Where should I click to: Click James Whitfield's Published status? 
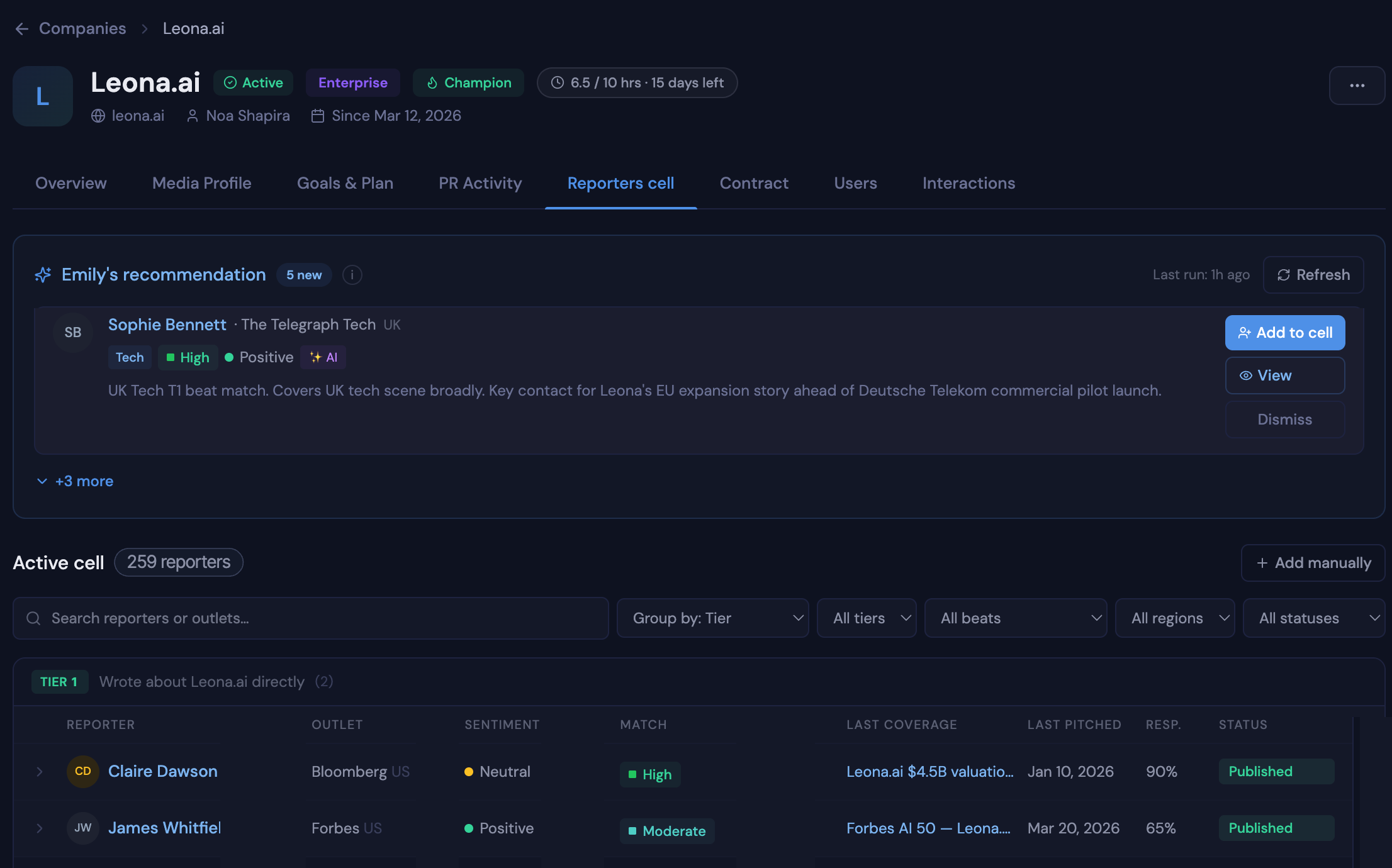pyautogui.click(x=1276, y=828)
